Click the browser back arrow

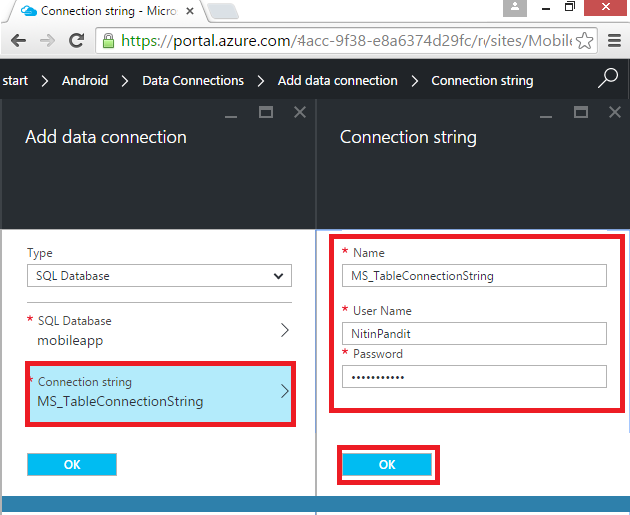(x=18, y=41)
